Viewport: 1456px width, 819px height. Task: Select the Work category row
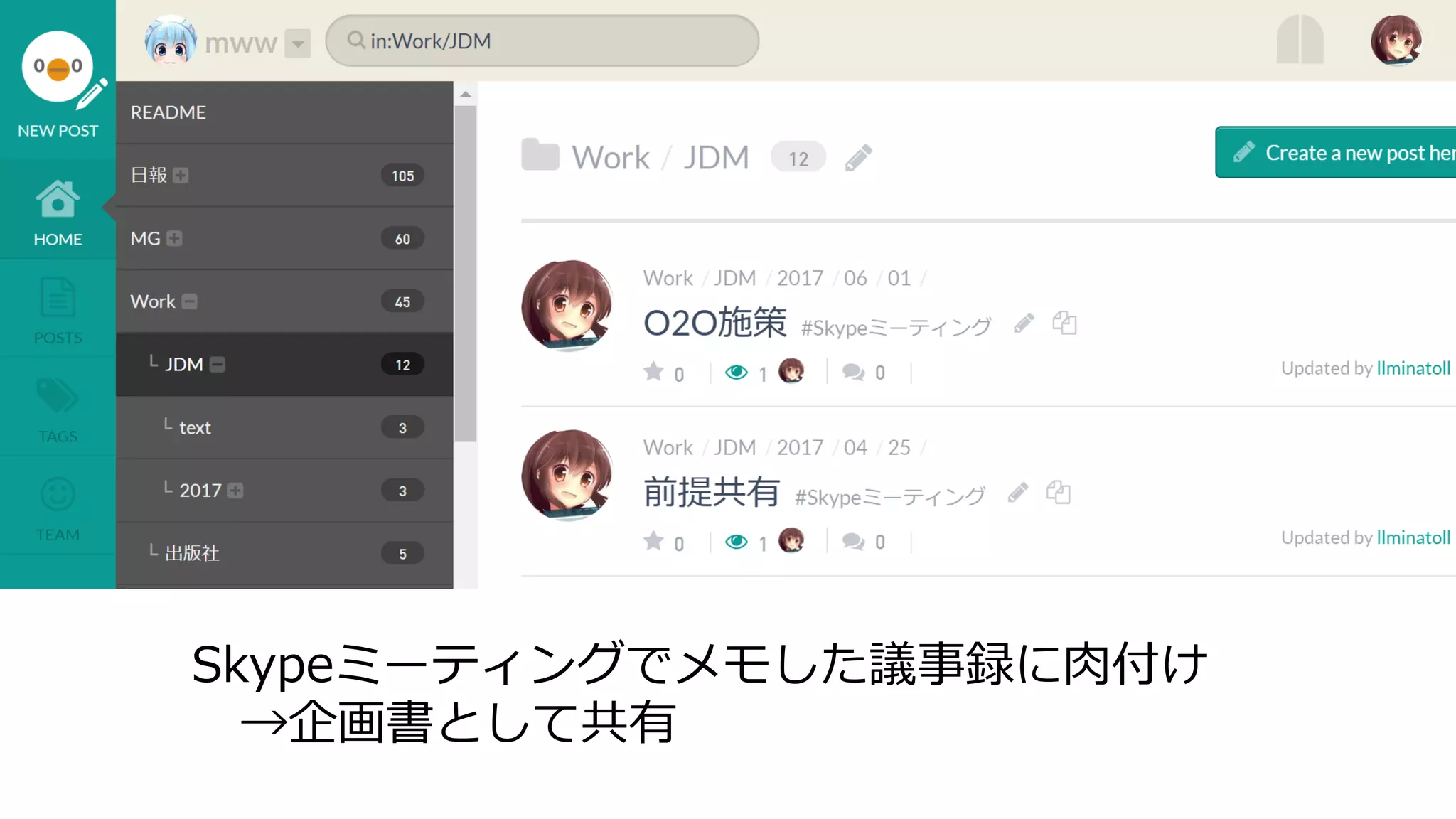point(284,301)
